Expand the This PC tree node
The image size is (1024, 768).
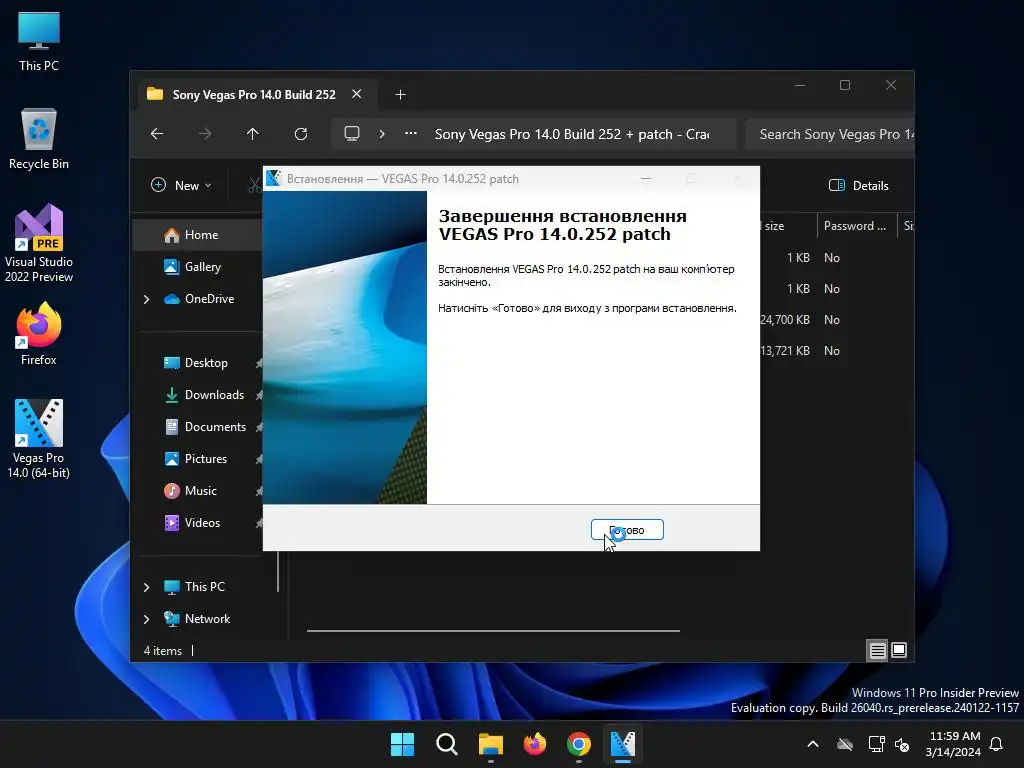[x=146, y=587]
